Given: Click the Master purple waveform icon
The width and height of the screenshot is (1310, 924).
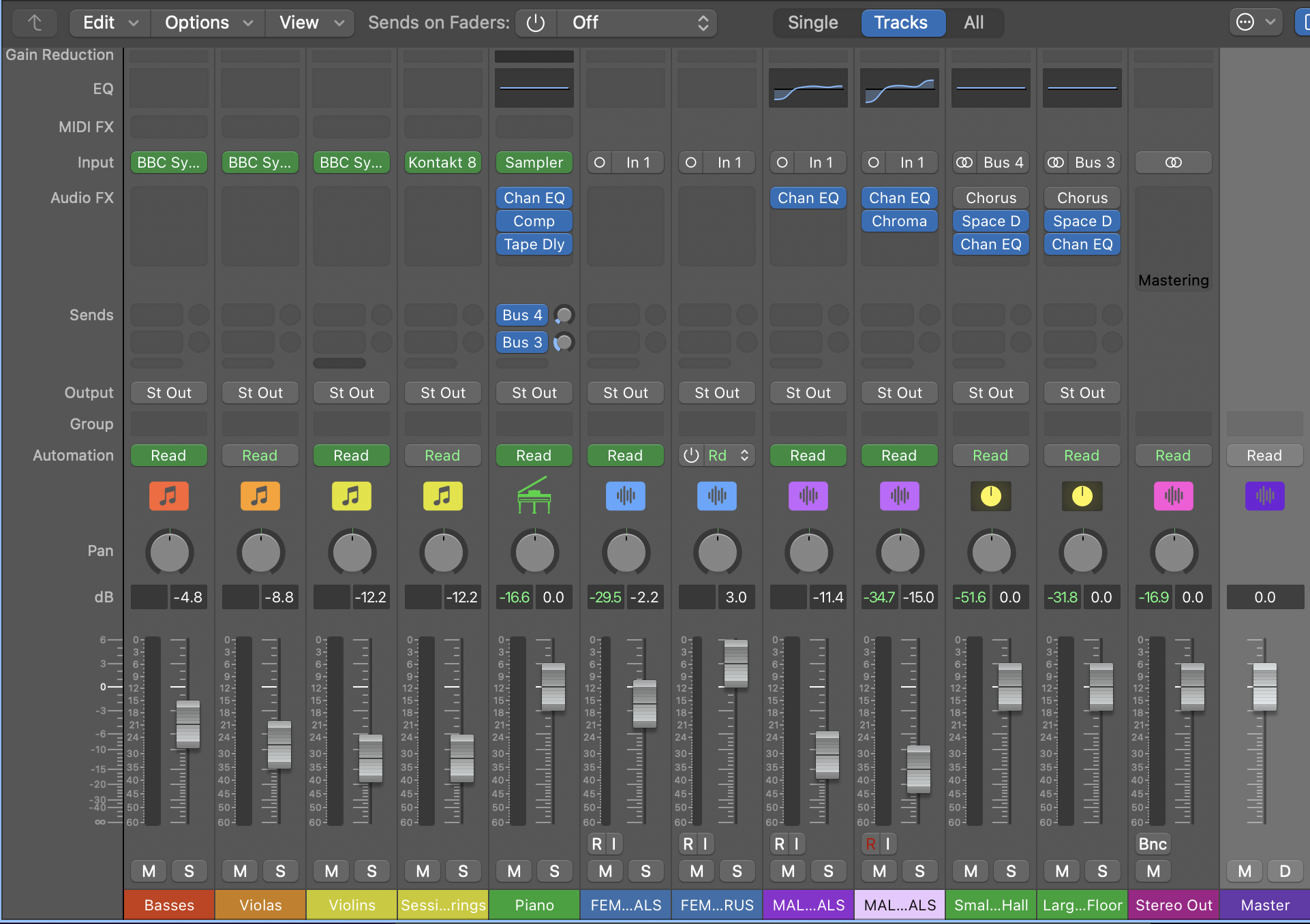Looking at the screenshot, I should pos(1264,495).
